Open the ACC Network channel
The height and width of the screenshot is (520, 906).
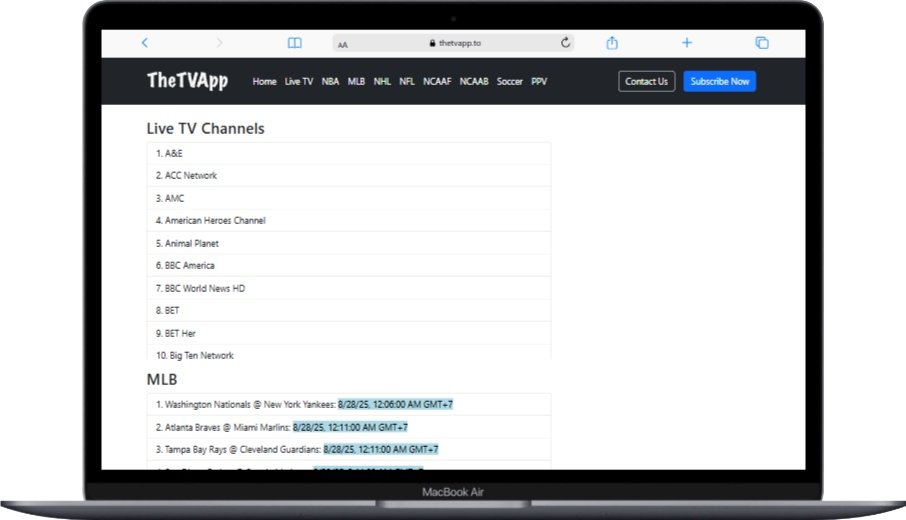coord(349,176)
